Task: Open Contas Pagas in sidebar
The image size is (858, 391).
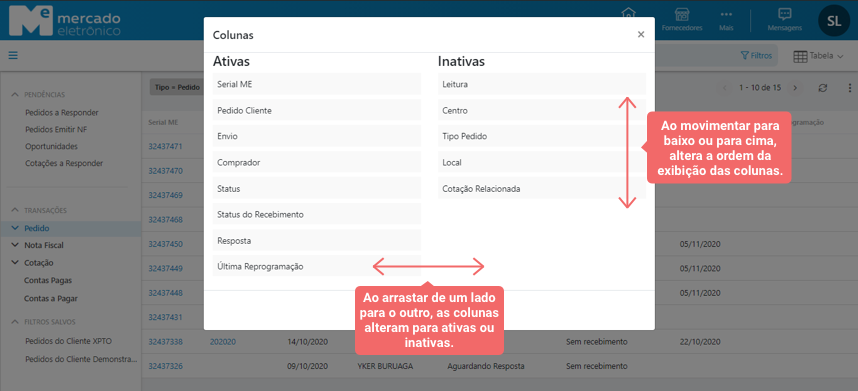Action: coord(48,281)
